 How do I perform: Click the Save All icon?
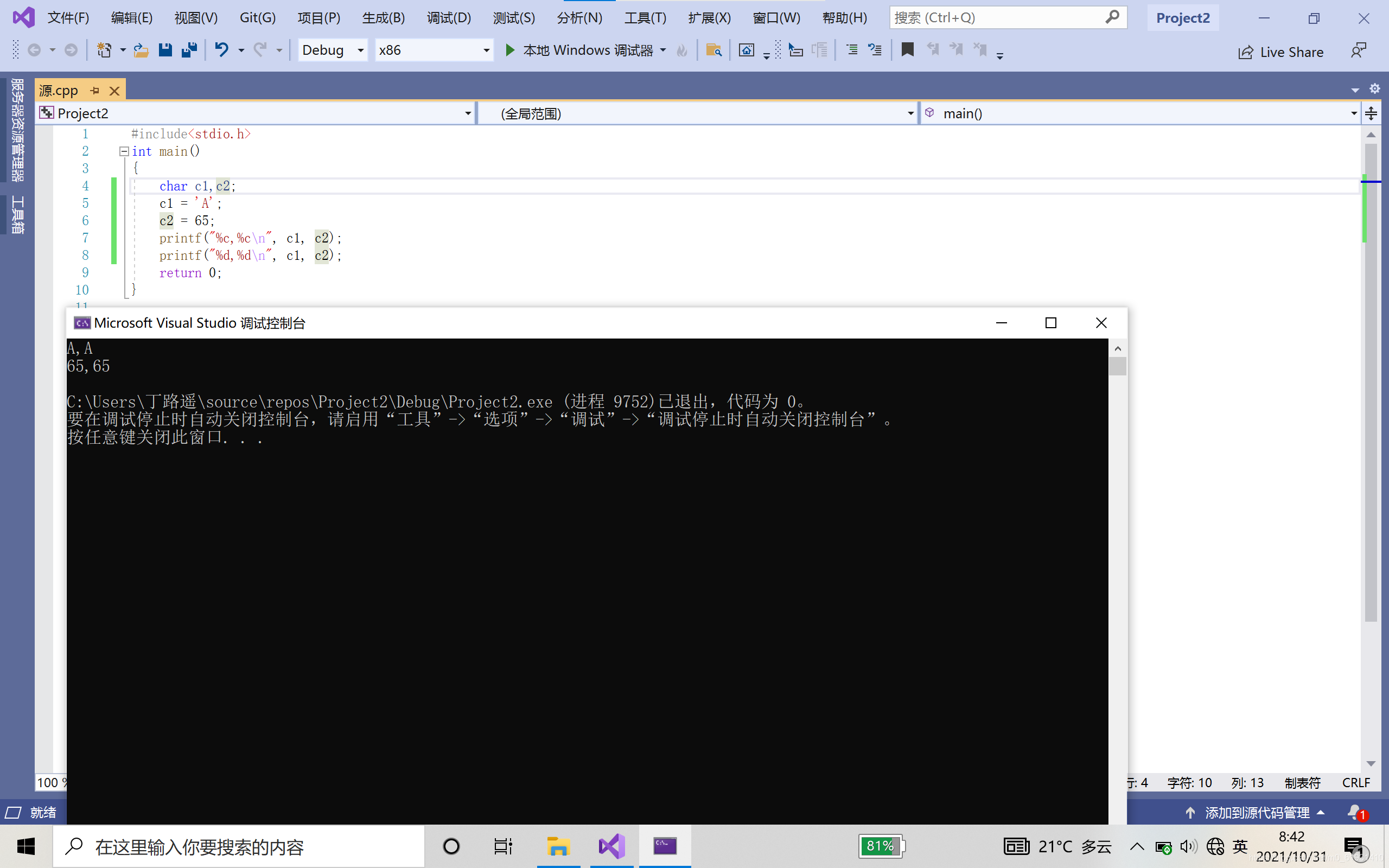click(x=189, y=50)
